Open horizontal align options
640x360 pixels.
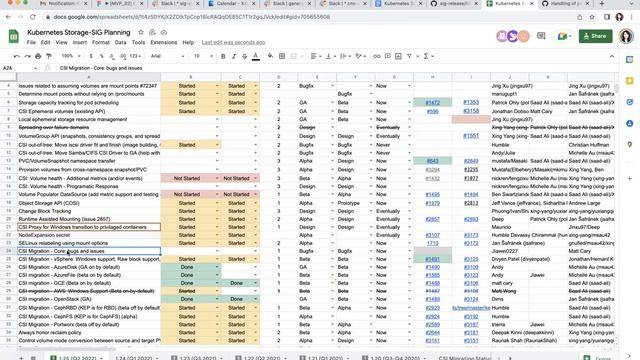click(x=316, y=56)
